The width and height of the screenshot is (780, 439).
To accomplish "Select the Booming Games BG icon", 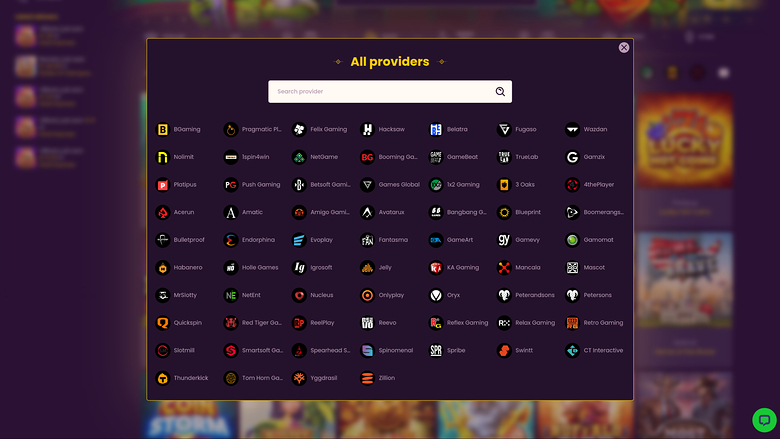I will tap(367, 157).
